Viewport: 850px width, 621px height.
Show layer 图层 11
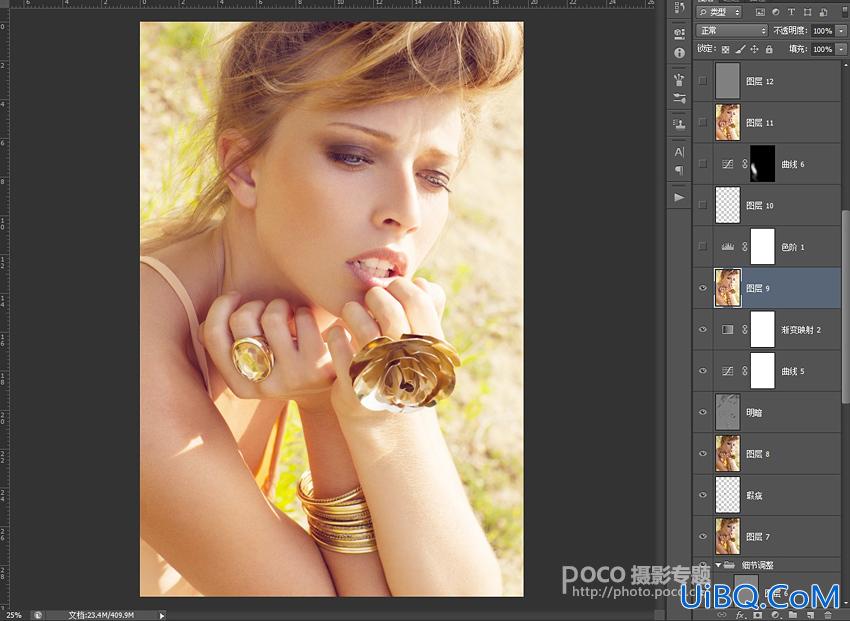pos(703,122)
